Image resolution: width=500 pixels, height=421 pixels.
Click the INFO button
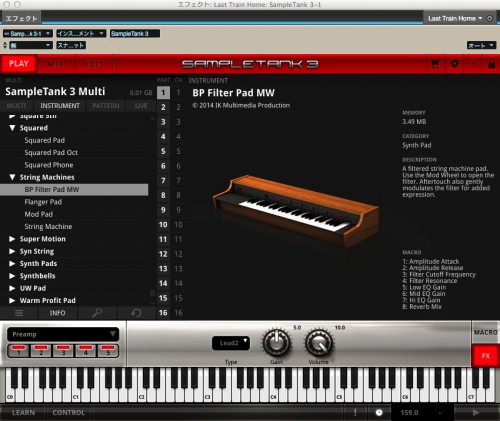58,313
